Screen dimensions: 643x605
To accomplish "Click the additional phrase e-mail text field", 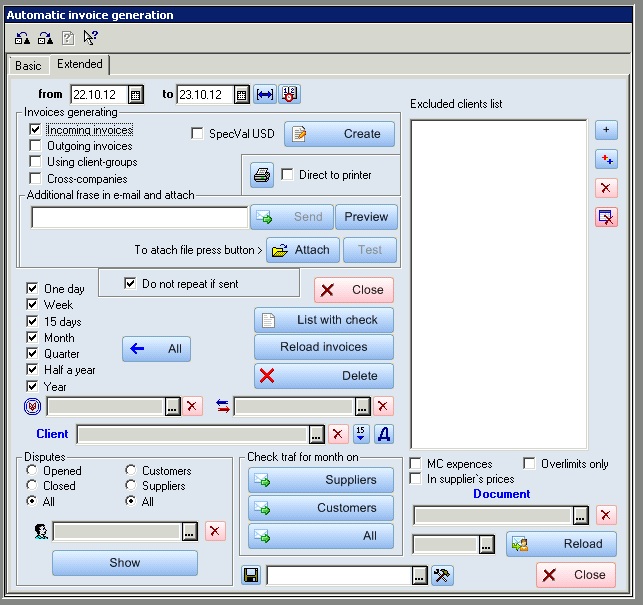I will coord(139,217).
